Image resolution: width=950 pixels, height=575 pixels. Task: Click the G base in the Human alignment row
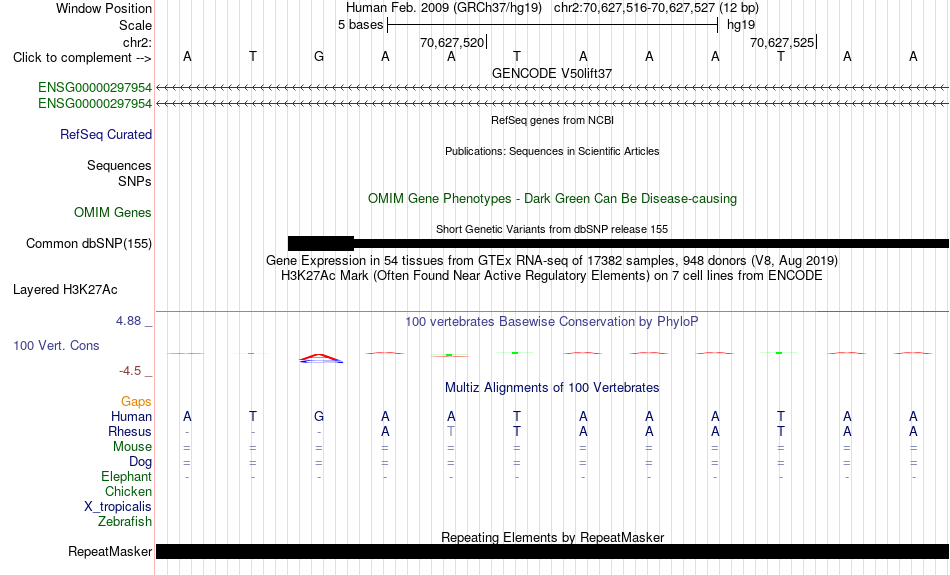pyautogui.click(x=319, y=417)
